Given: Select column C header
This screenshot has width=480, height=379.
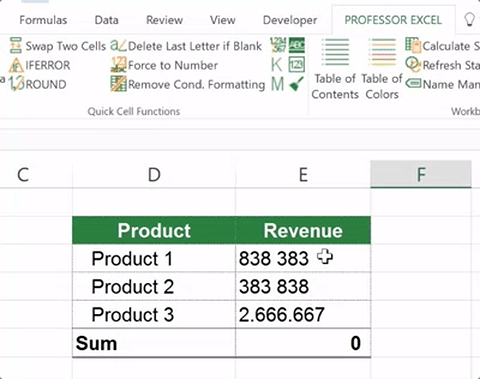Looking at the screenshot, I should point(36,174).
